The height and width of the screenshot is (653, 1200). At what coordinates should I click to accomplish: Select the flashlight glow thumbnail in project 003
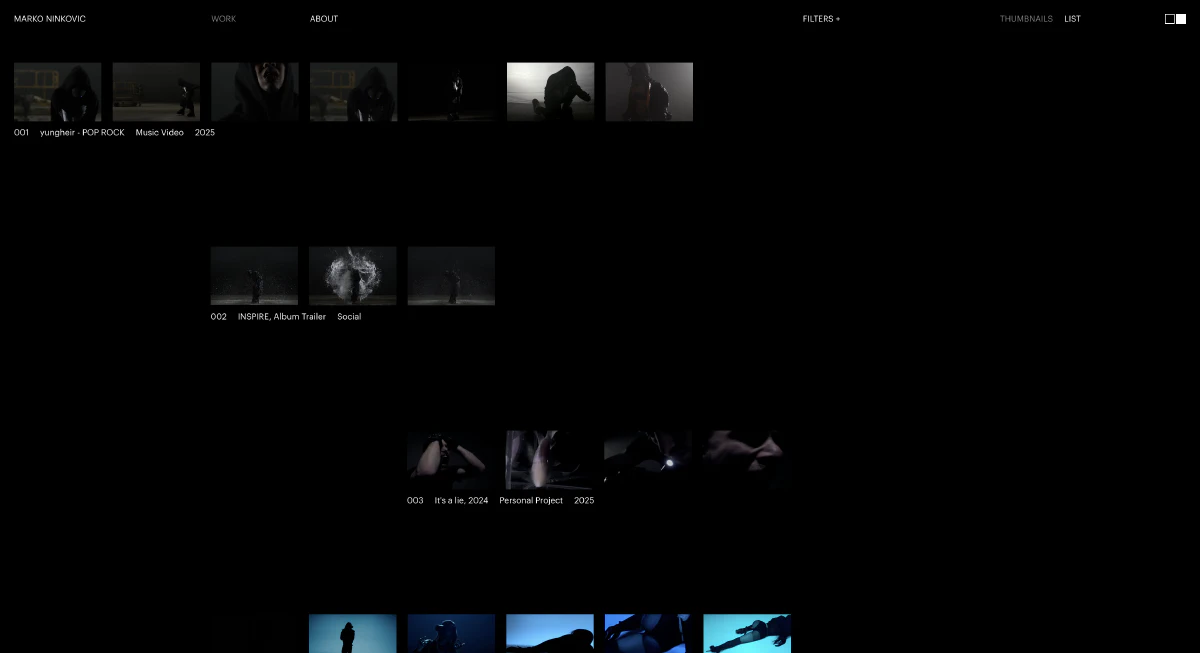point(648,460)
